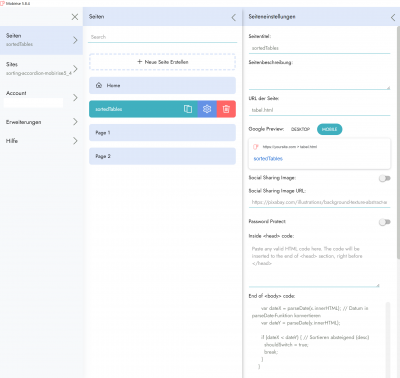Edit the Seitentitel input field

pyautogui.click(x=319, y=48)
